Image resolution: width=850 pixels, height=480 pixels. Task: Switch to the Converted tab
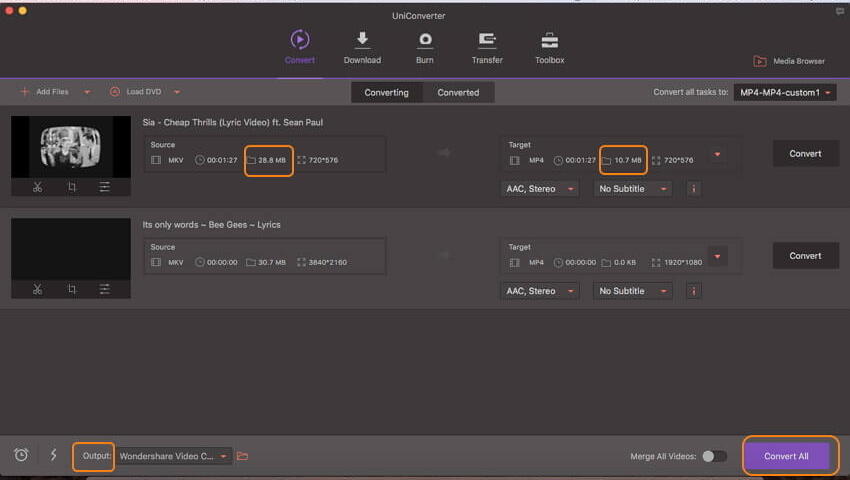(458, 93)
